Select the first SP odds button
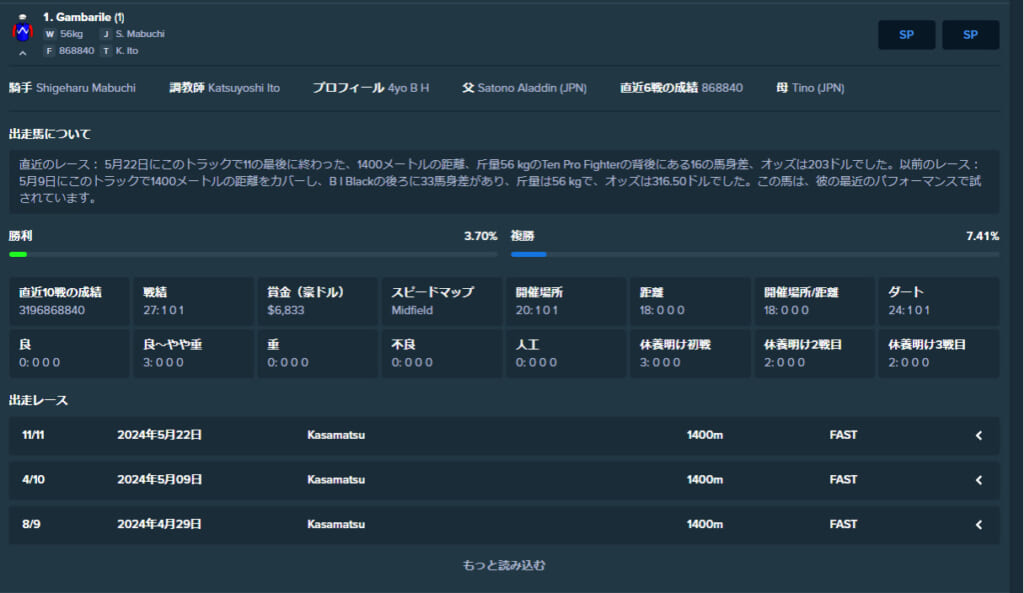Viewport: 1024px width, 593px height. click(906, 35)
